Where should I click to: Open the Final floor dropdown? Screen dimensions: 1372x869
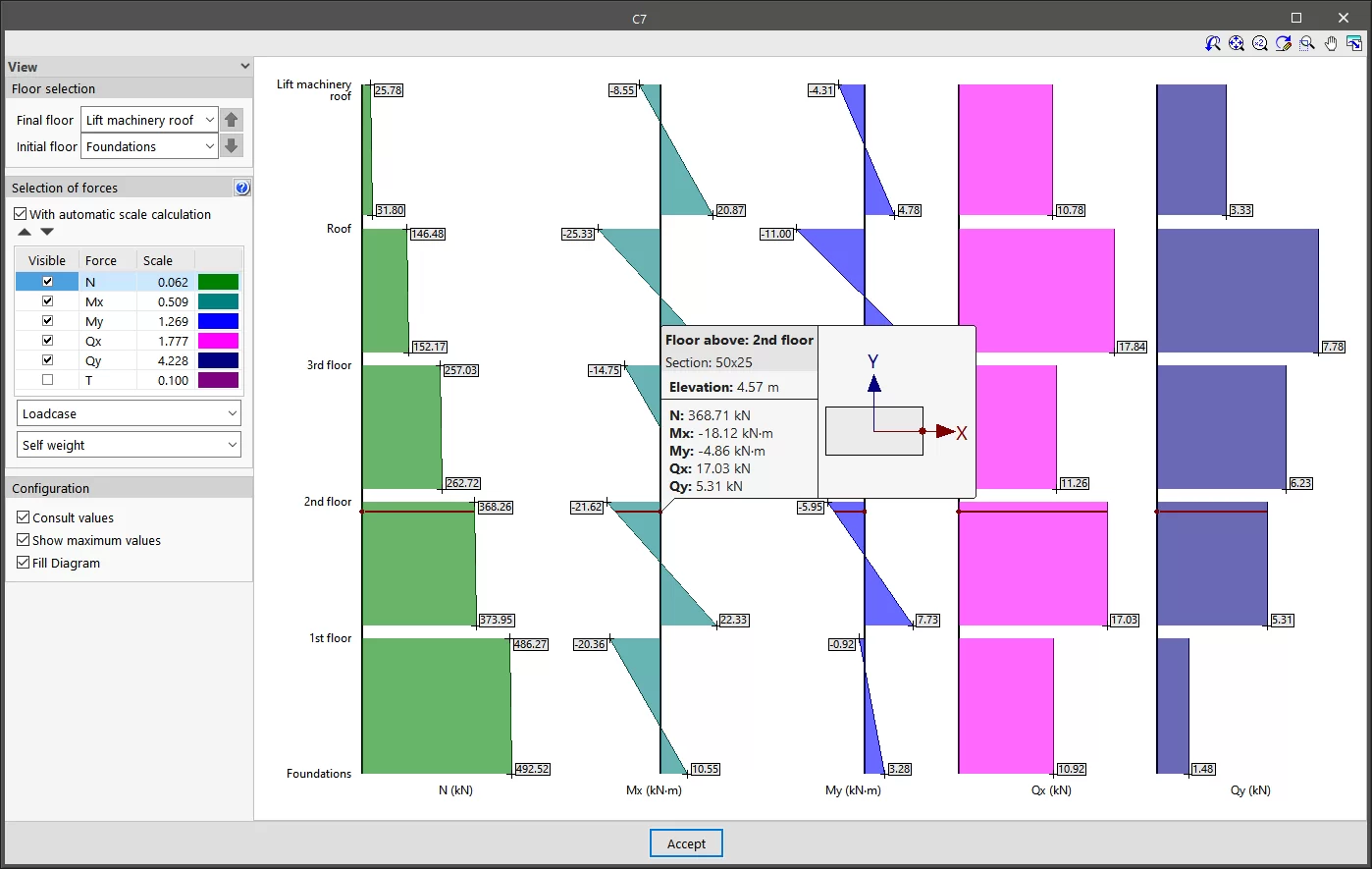pyautogui.click(x=149, y=120)
